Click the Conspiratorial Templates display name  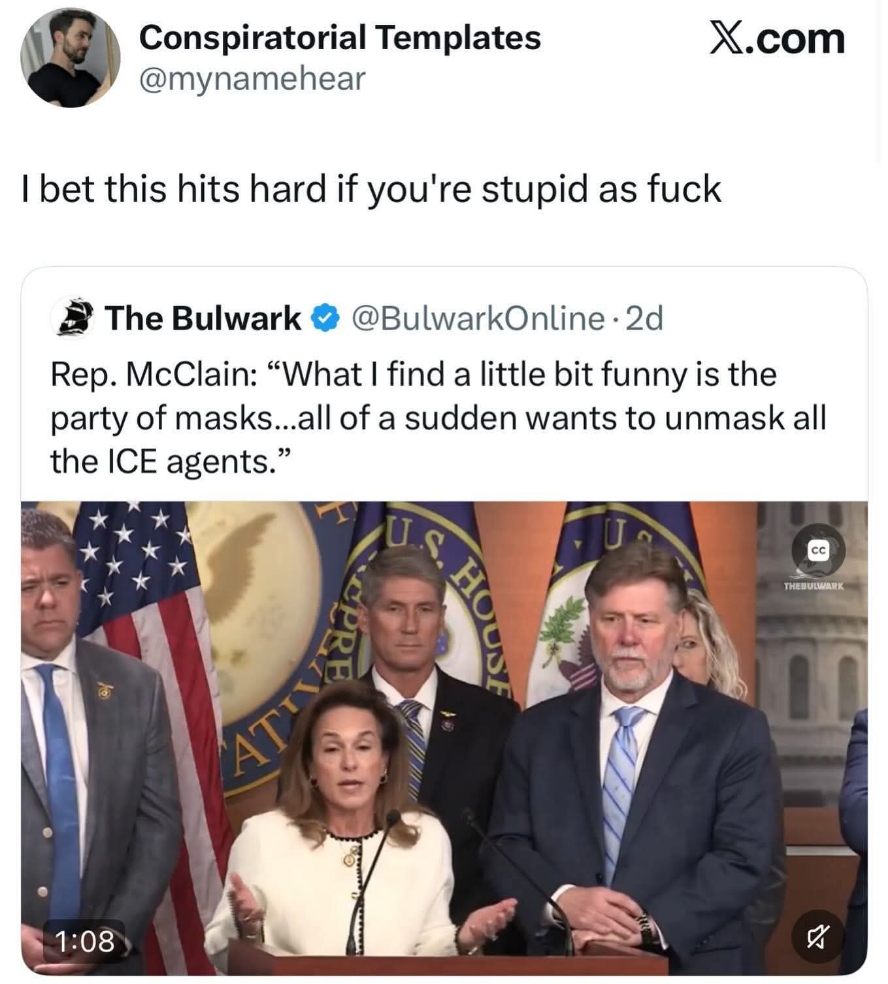tap(340, 37)
